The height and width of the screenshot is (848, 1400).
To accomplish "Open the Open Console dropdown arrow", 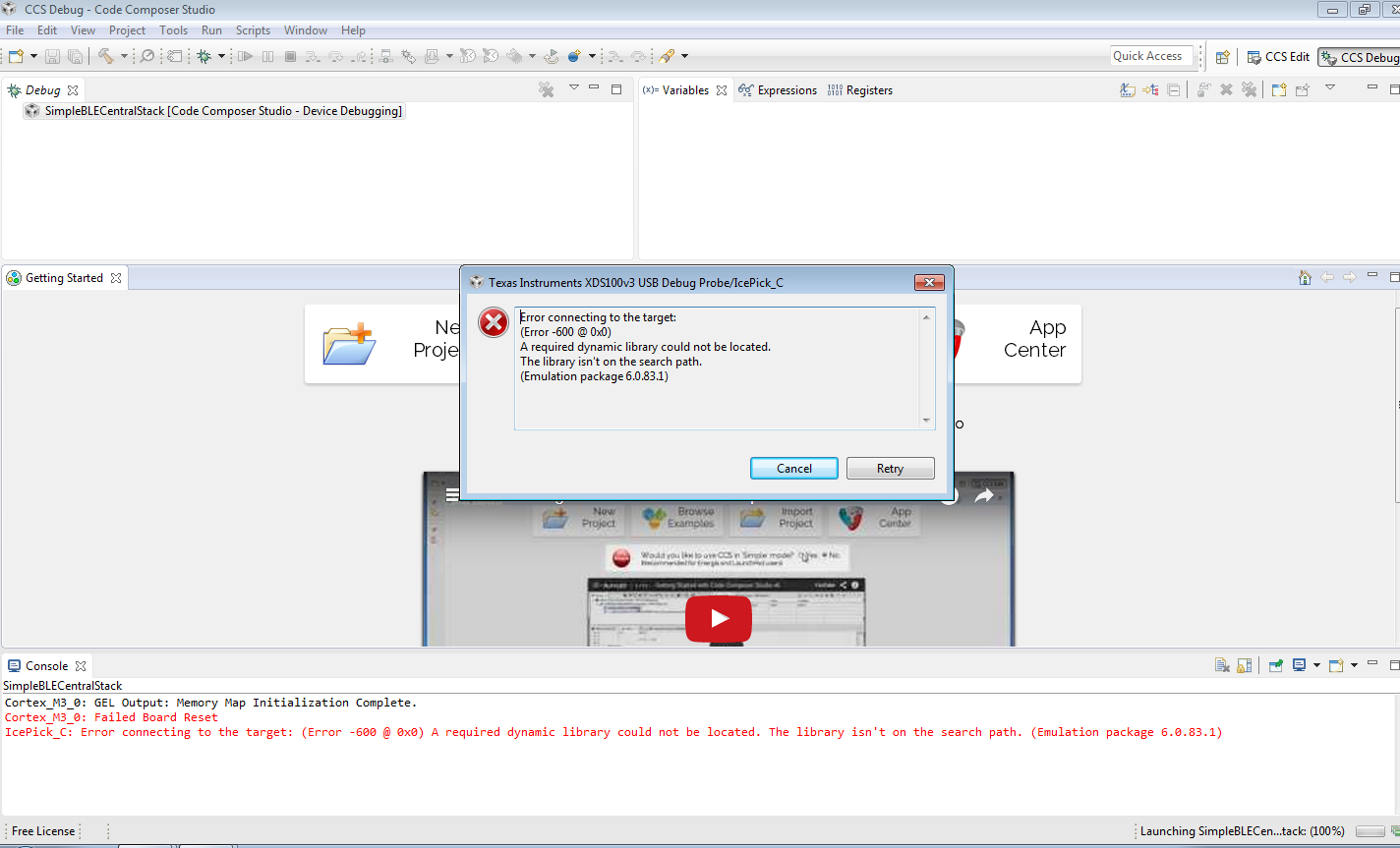I will [x=1354, y=665].
